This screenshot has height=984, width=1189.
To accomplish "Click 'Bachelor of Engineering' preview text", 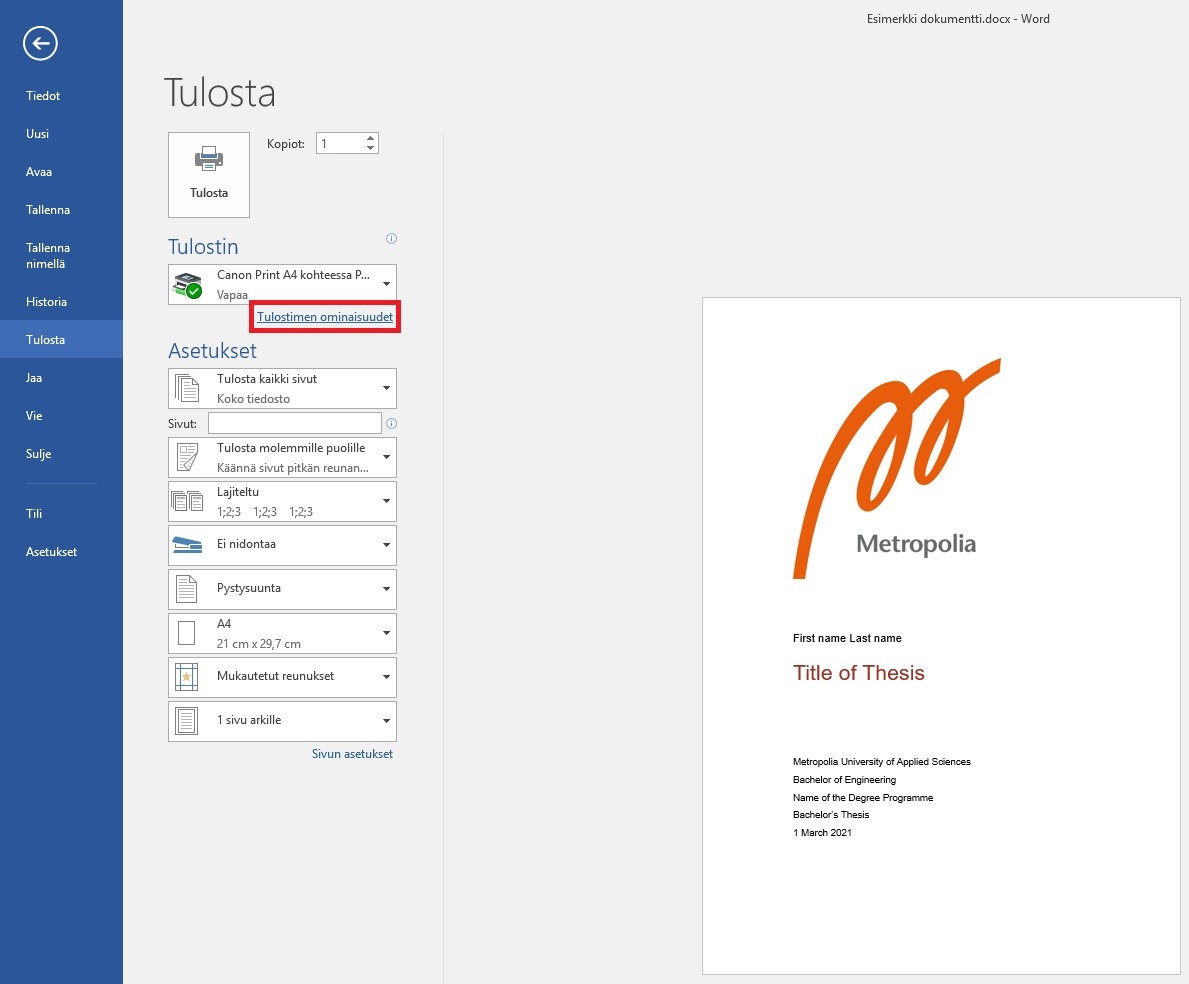I will pyautogui.click(x=844, y=779).
